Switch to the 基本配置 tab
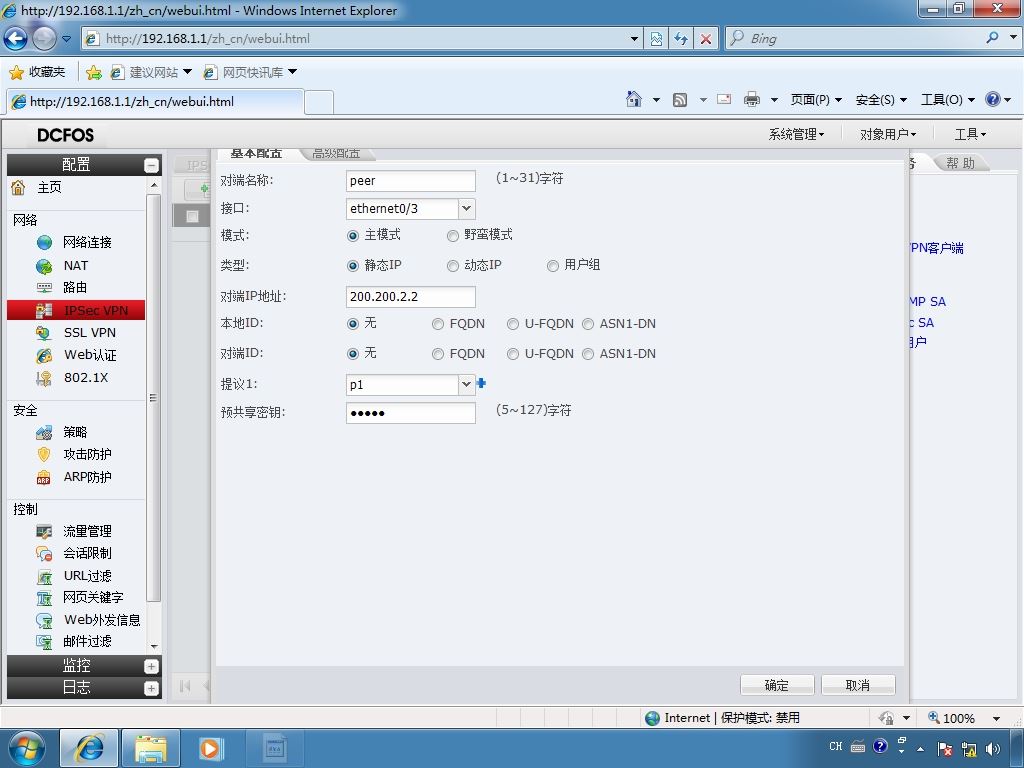Image resolution: width=1024 pixels, height=768 pixels. [256, 153]
